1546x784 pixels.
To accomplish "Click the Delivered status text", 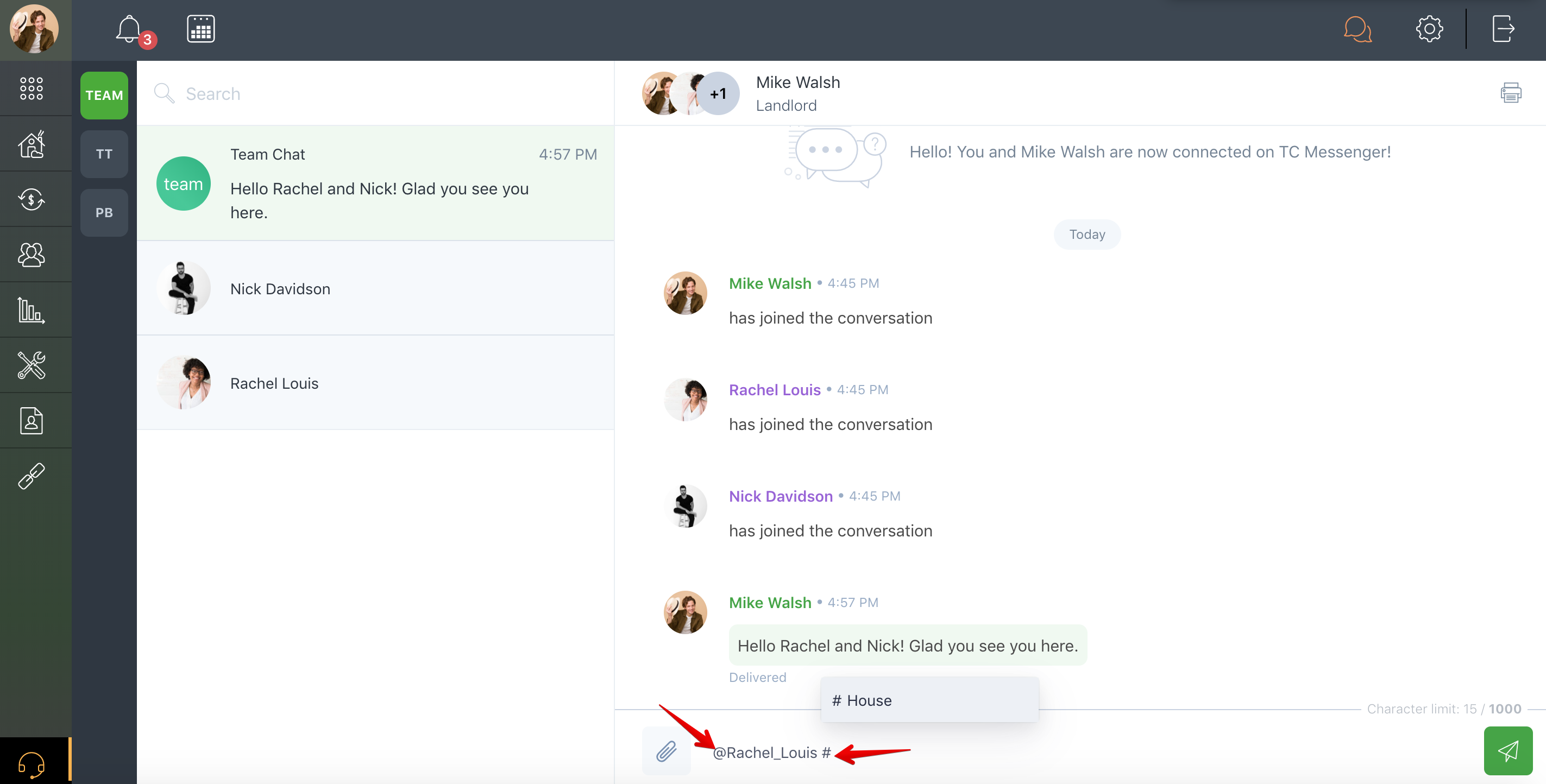I will point(757,677).
